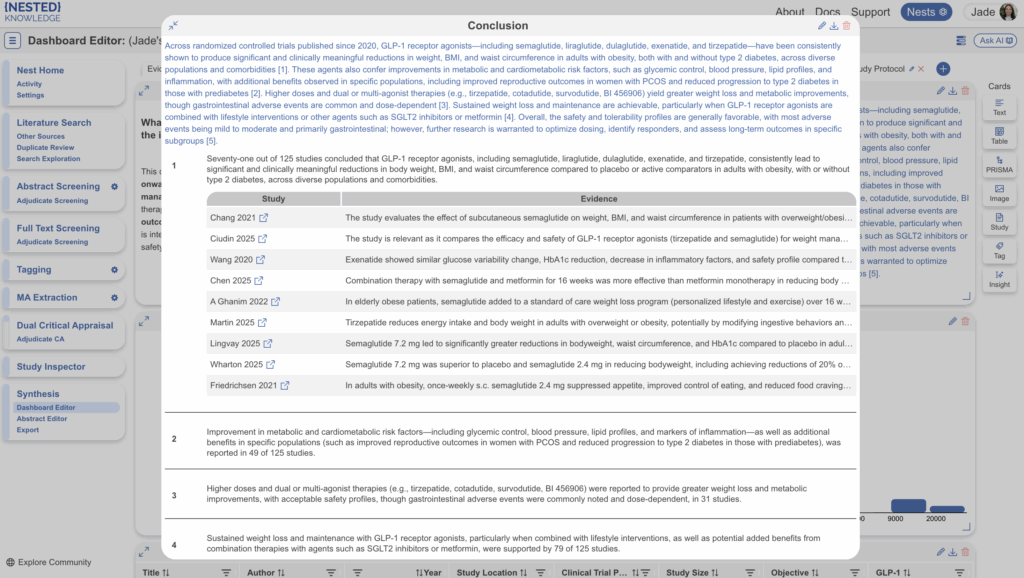
Task: Open Wharton 2025 external link icon
Action: 270,365
